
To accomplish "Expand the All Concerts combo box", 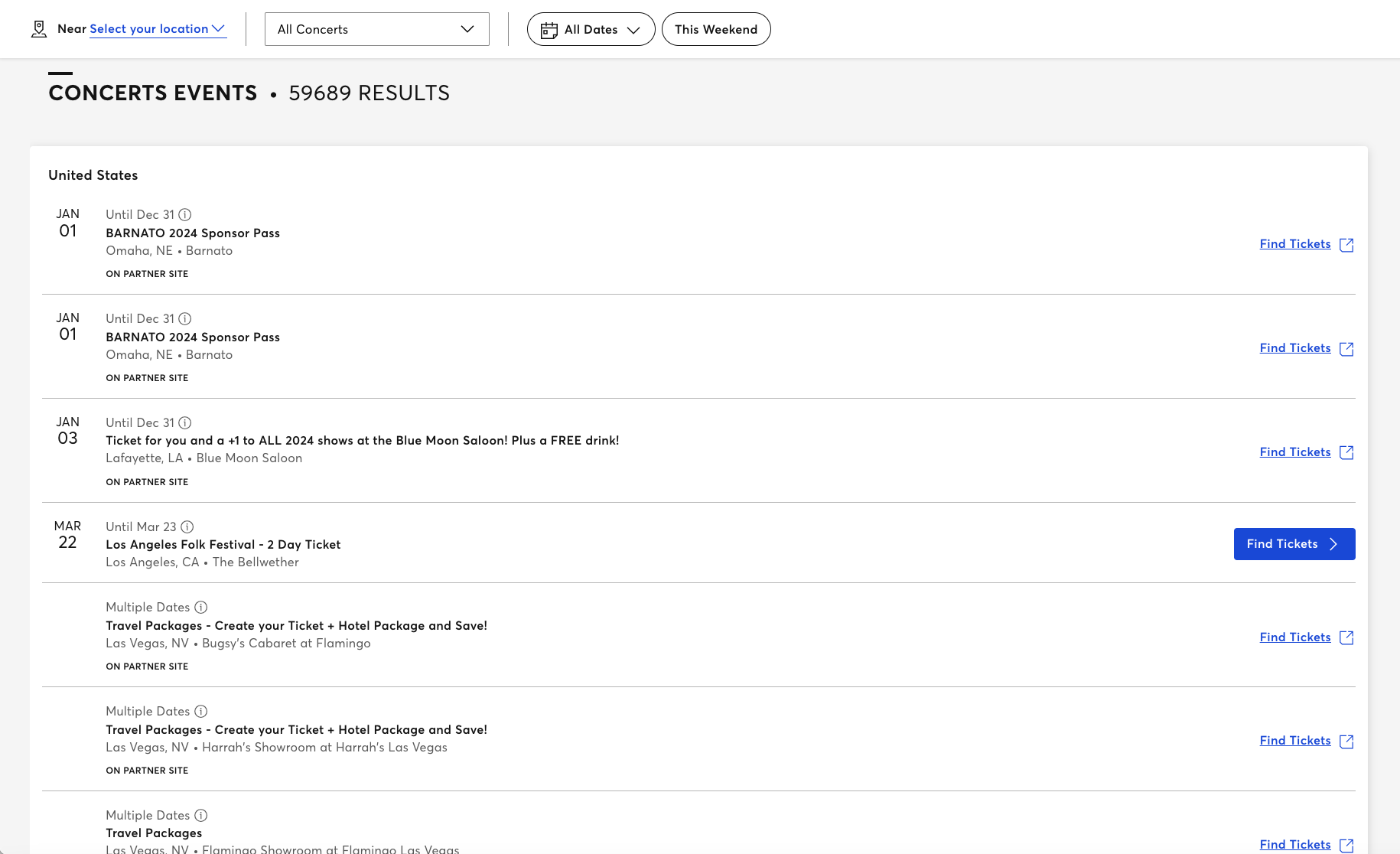I will (376, 29).
